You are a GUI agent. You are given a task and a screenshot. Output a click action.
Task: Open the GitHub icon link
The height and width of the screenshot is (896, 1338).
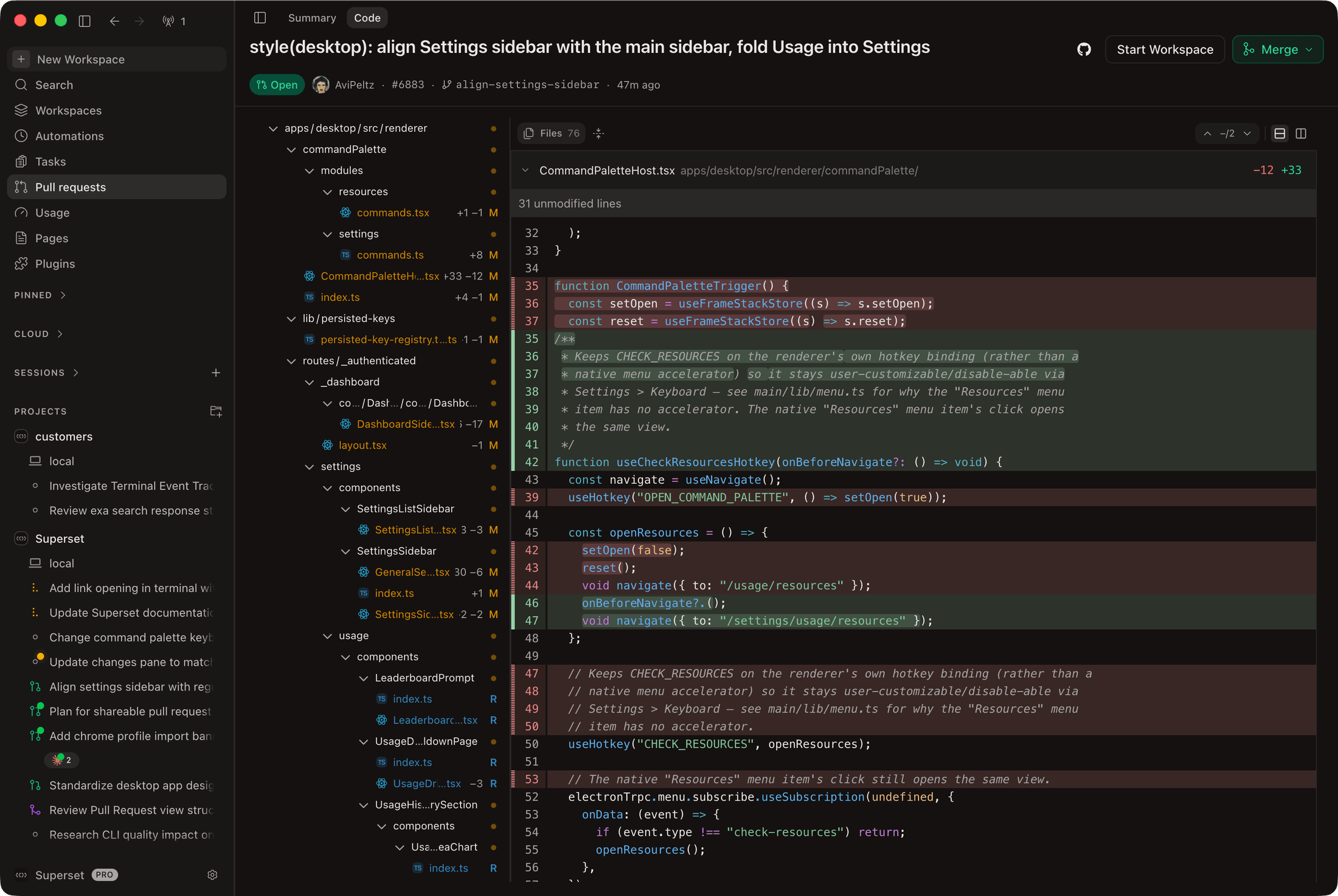tap(1084, 49)
